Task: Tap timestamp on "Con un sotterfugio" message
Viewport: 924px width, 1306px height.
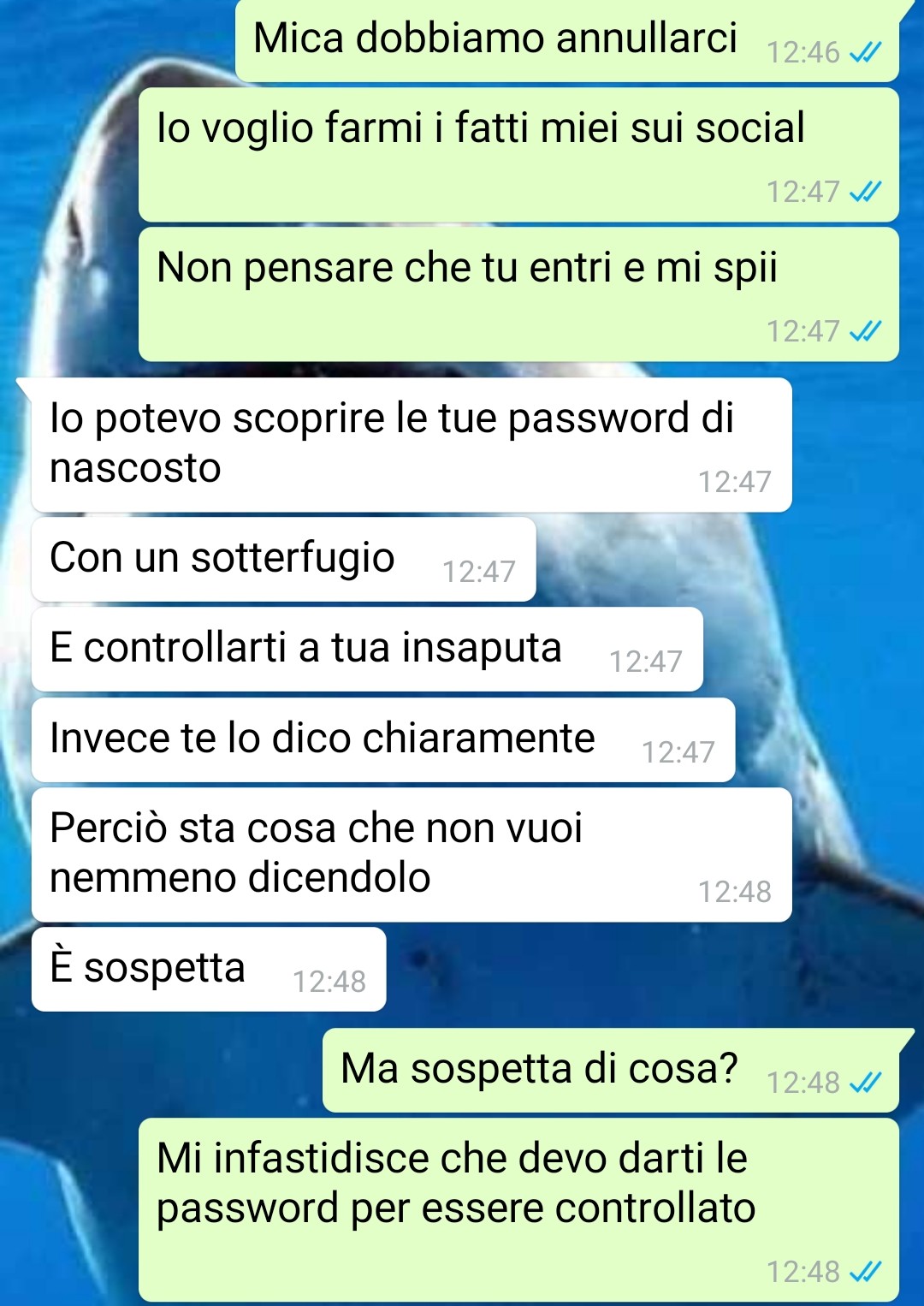Action: (x=479, y=572)
